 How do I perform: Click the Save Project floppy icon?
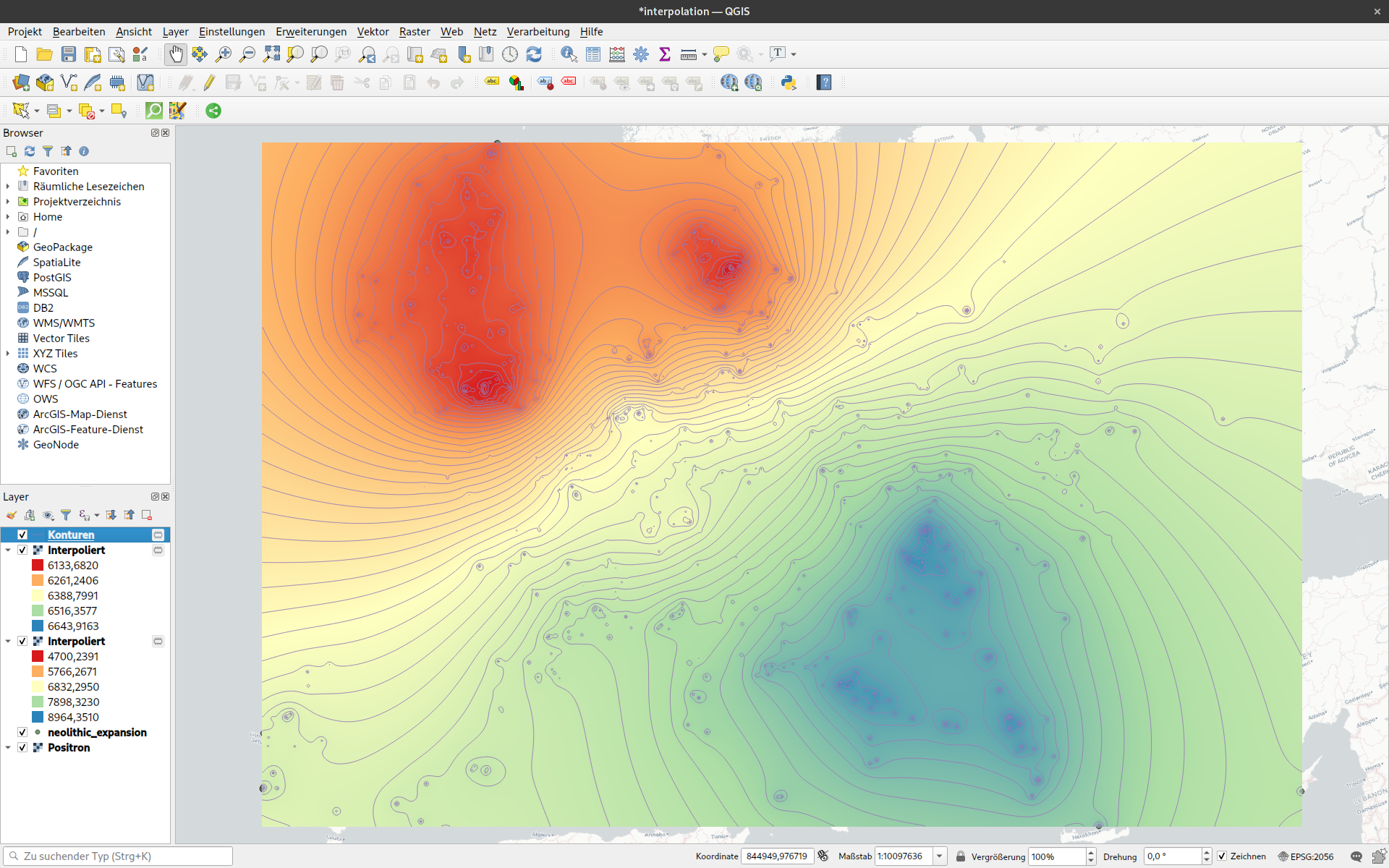(69, 54)
